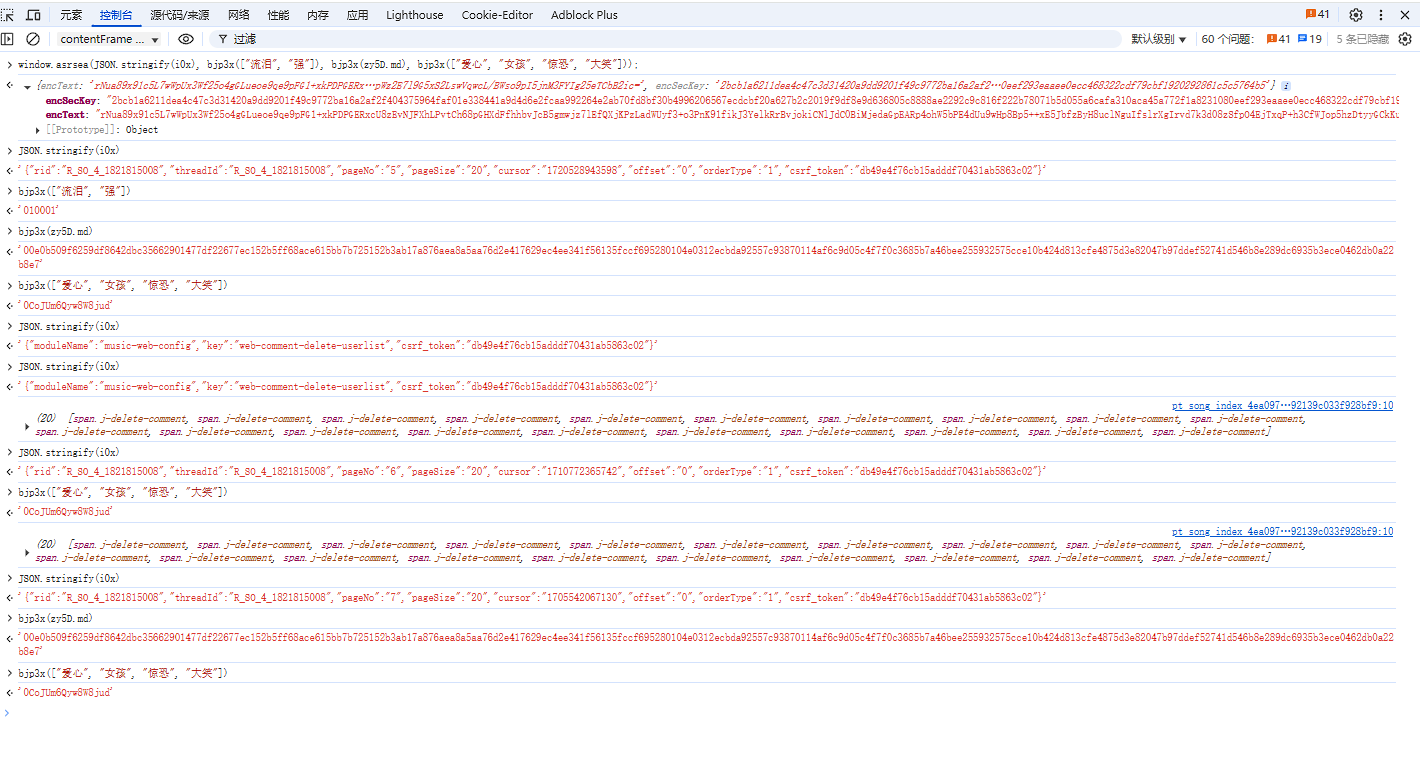Clear the console with the ban icon
1420x782 pixels.
point(33,39)
